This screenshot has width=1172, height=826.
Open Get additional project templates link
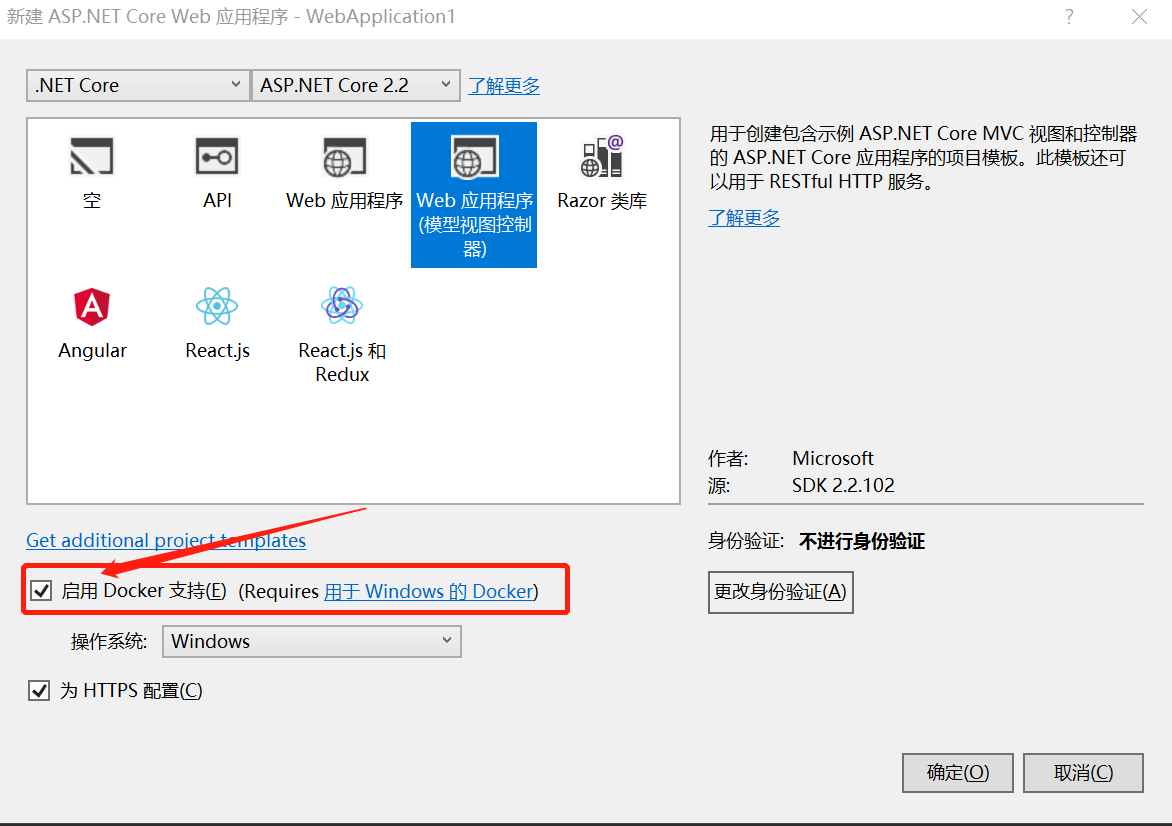pyautogui.click(x=166, y=540)
